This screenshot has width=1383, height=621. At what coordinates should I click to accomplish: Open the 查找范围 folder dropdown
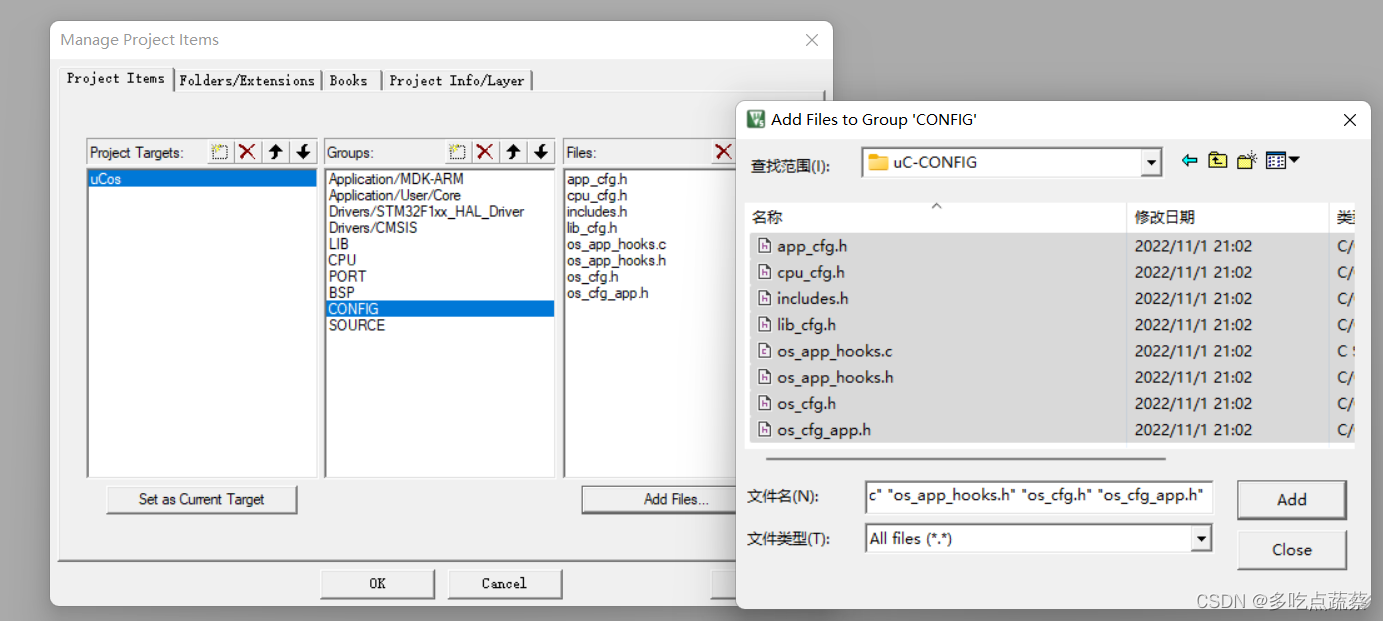[x=1151, y=161]
